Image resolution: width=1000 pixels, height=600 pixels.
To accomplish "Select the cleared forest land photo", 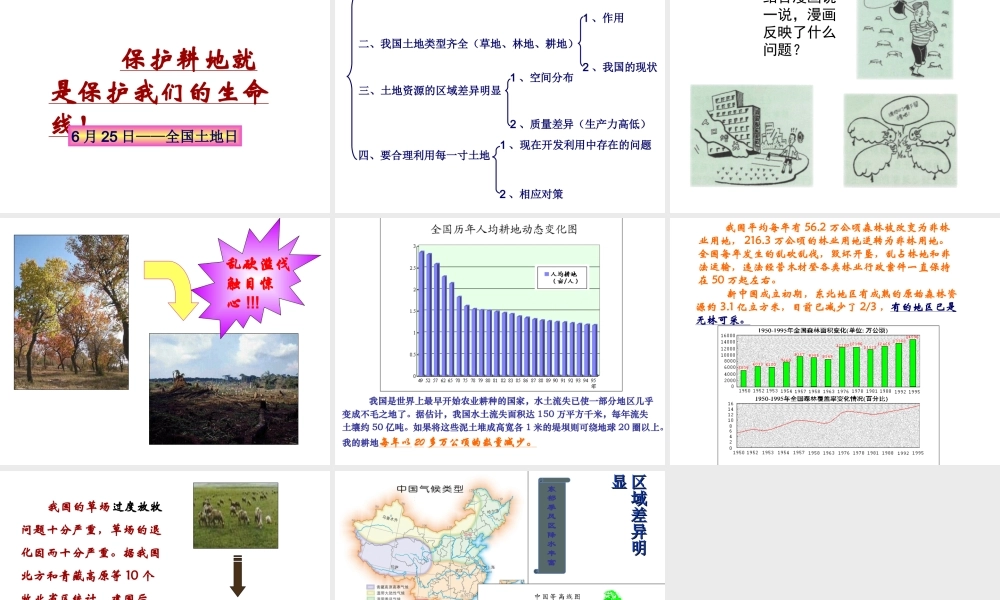I will [x=224, y=389].
